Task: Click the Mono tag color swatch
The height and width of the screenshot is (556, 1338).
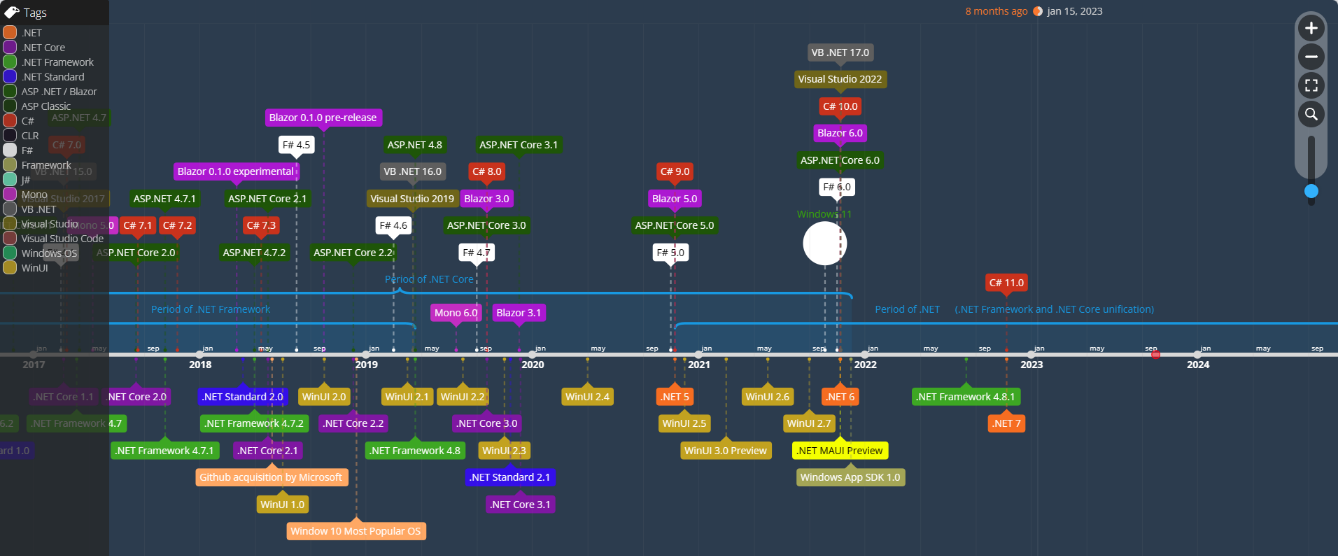Action: point(10,194)
